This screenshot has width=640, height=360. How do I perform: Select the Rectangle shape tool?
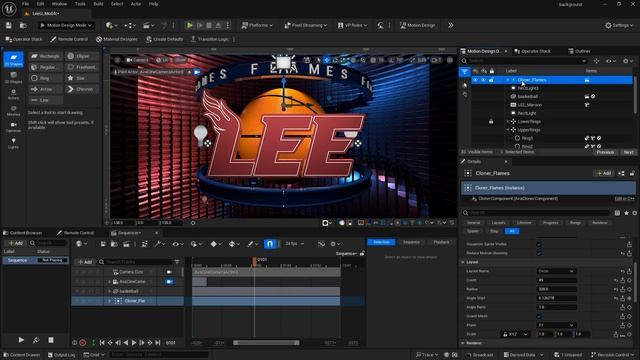46,56
